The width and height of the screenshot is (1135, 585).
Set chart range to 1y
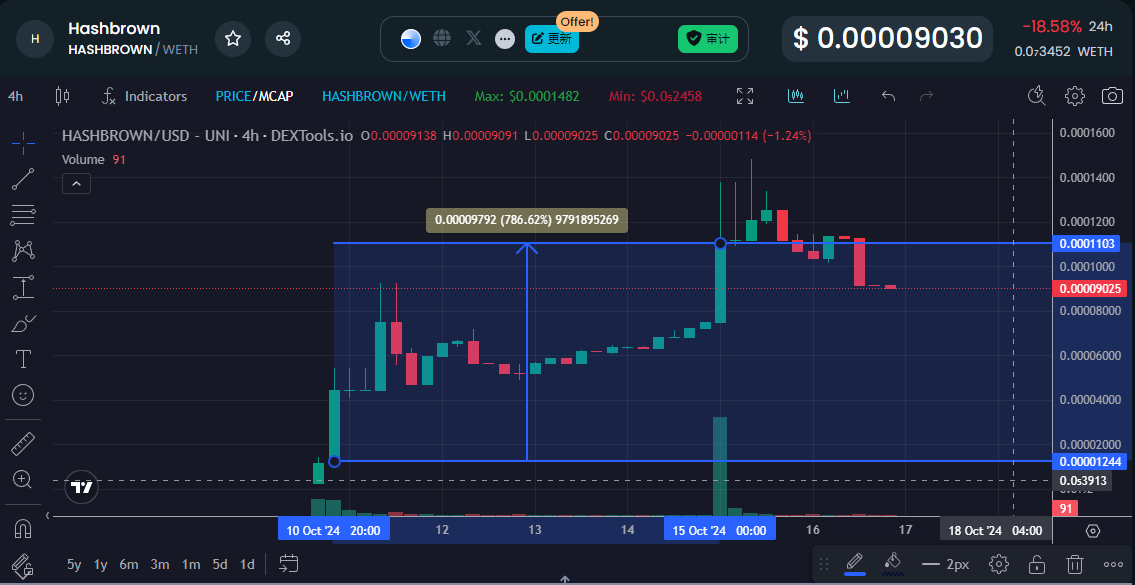pos(101,564)
